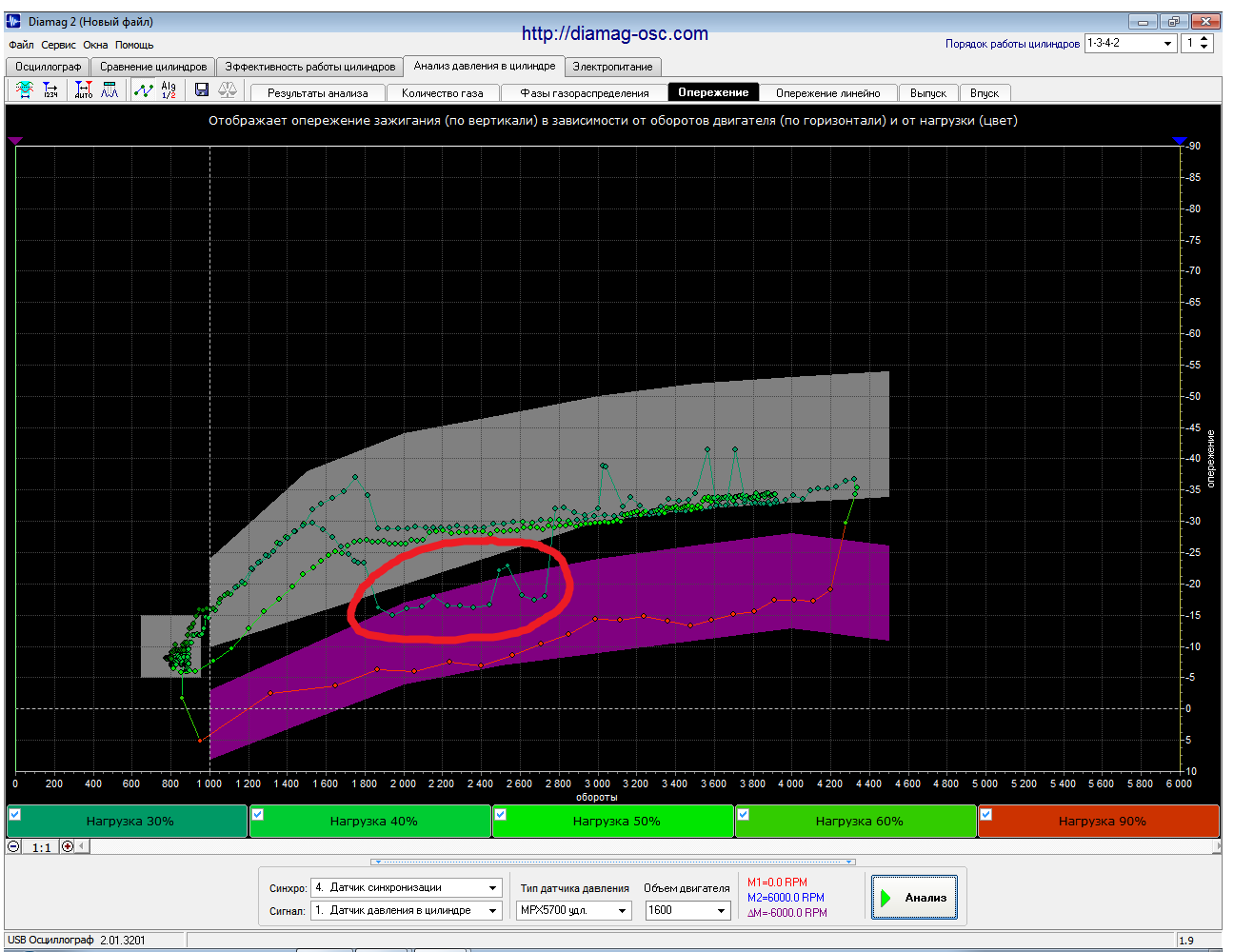Click the balance scales icon

[x=228, y=89]
